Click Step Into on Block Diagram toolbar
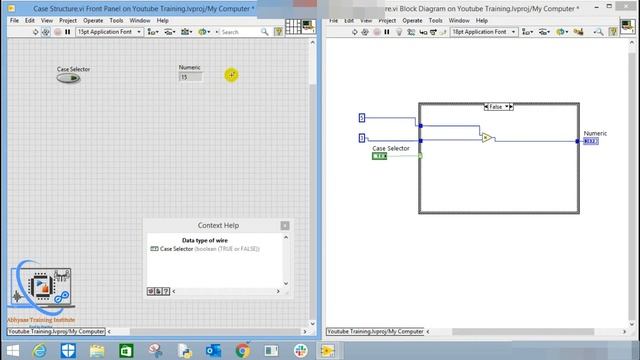 pyautogui.click(x=423, y=32)
